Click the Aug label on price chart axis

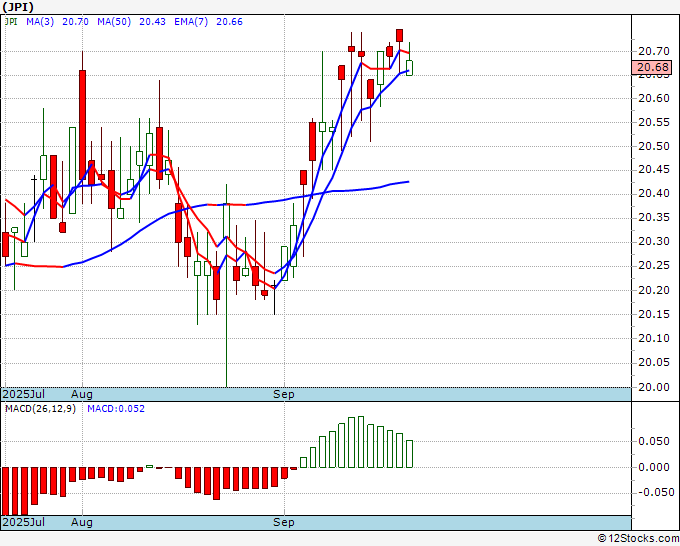tap(82, 394)
